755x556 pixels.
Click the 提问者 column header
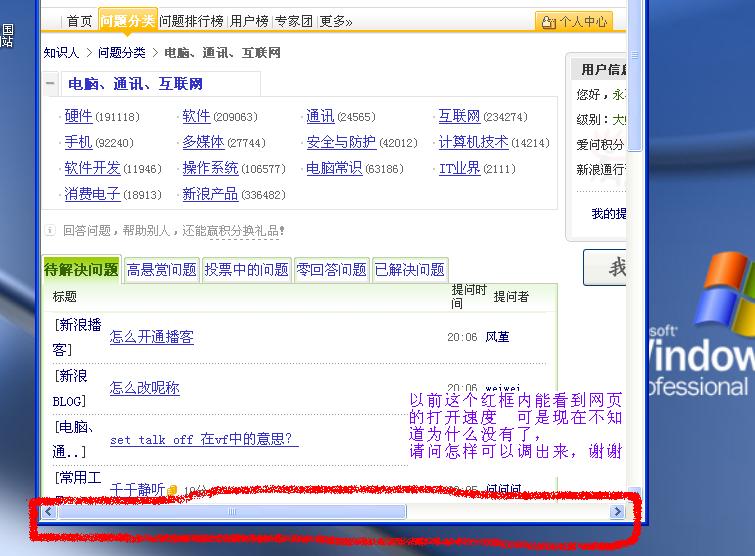(511, 297)
